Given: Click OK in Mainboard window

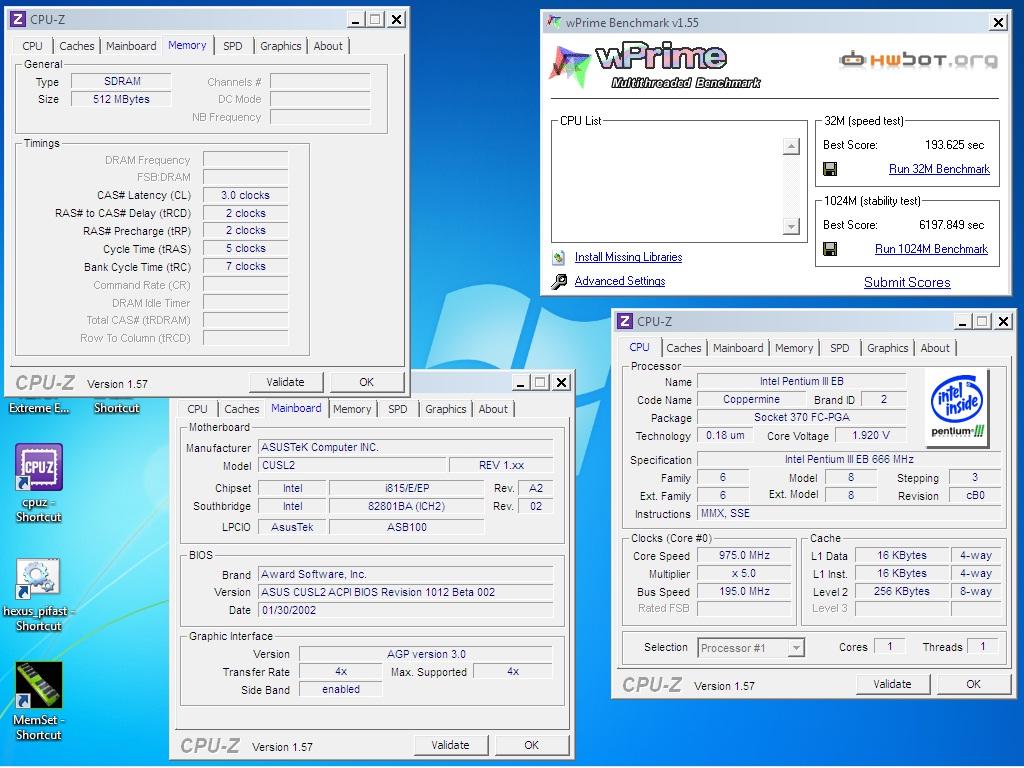Looking at the screenshot, I should click(x=532, y=745).
